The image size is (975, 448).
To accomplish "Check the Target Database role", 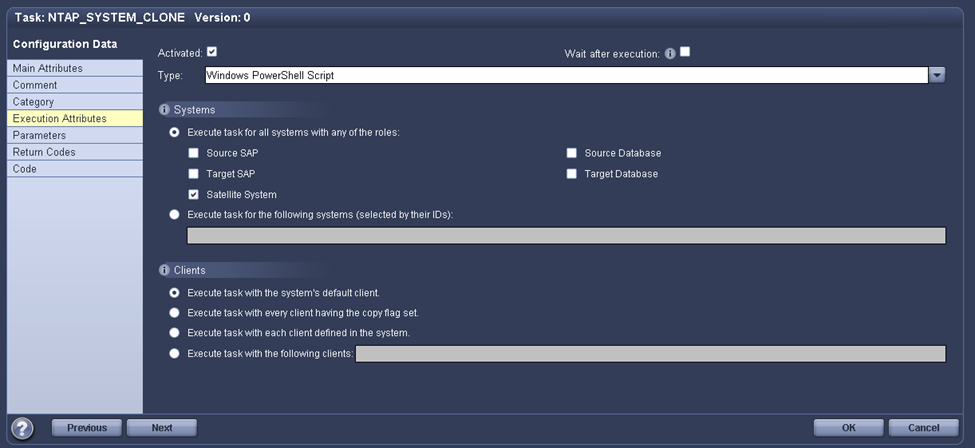I will coord(571,174).
